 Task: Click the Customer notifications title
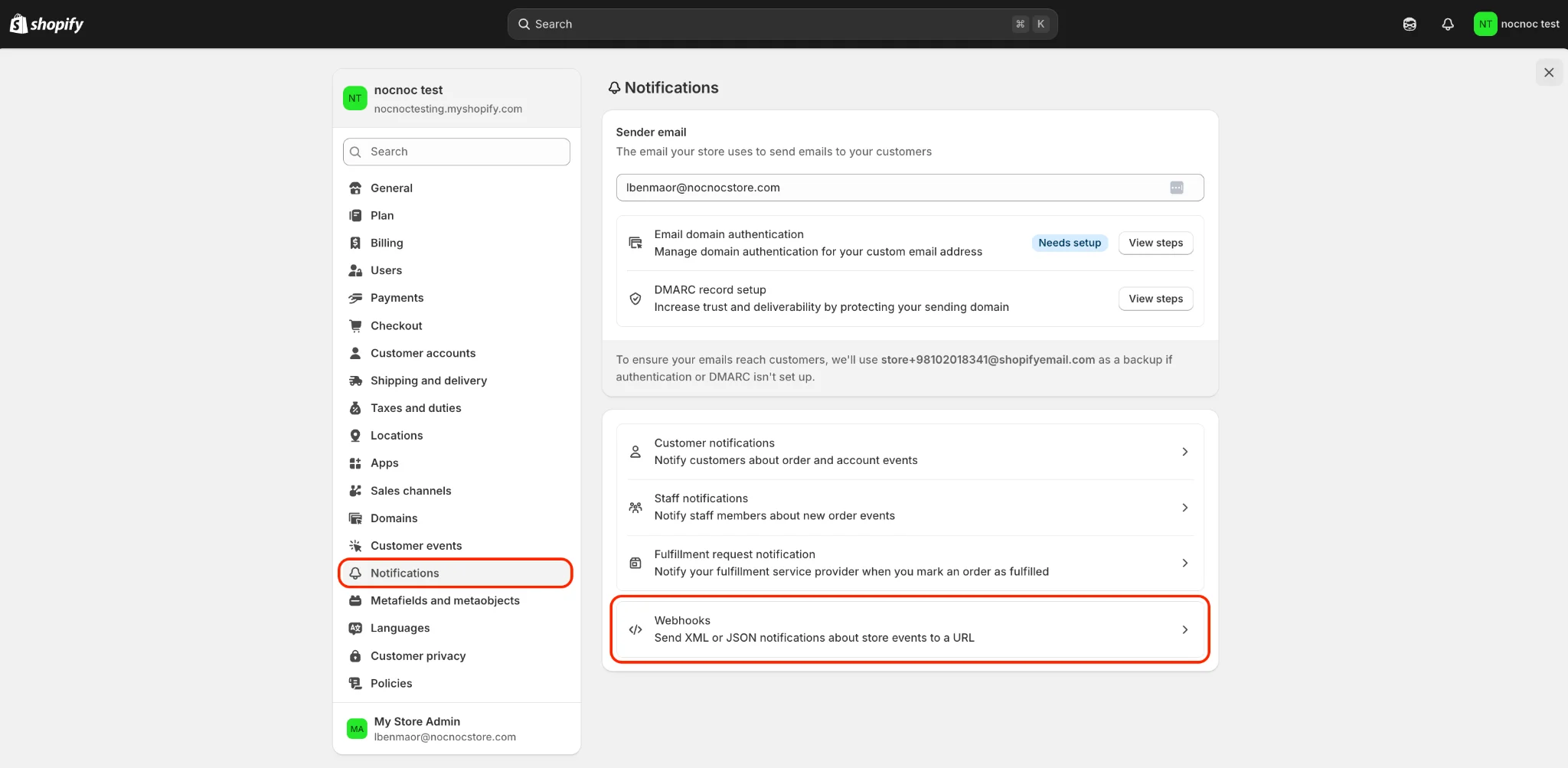(714, 443)
